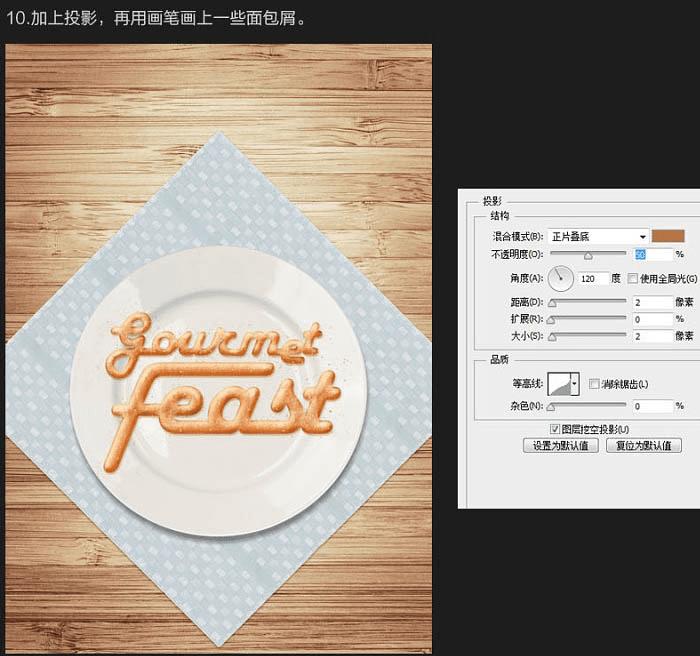
Task: Expand the contour picker dropdown arrow
Action: pos(575,384)
